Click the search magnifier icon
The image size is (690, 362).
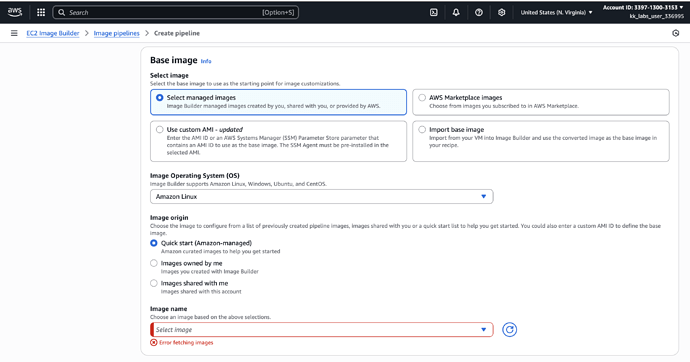point(62,12)
